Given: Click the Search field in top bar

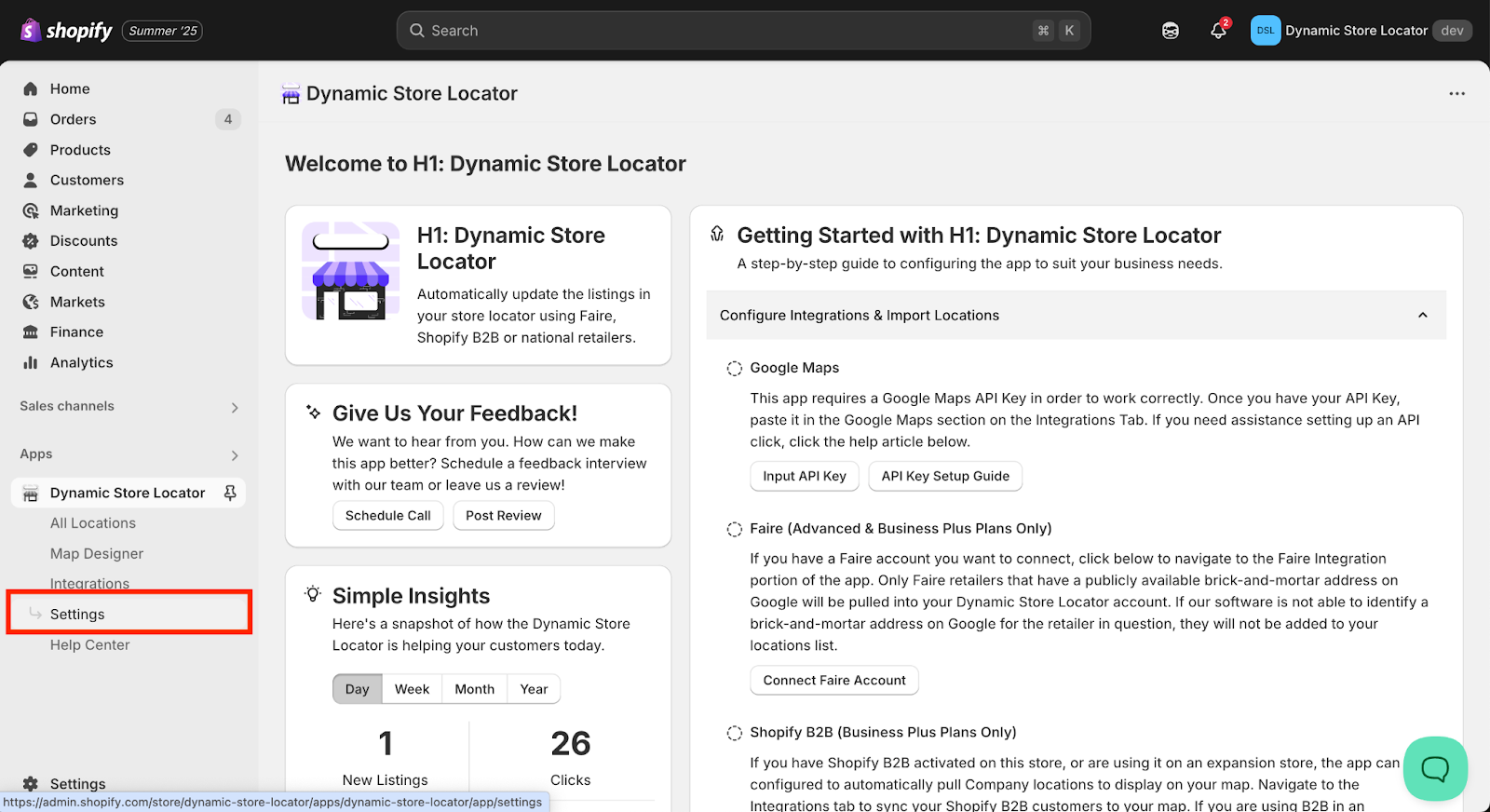Looking at the screenshot, I should [743, 31].
